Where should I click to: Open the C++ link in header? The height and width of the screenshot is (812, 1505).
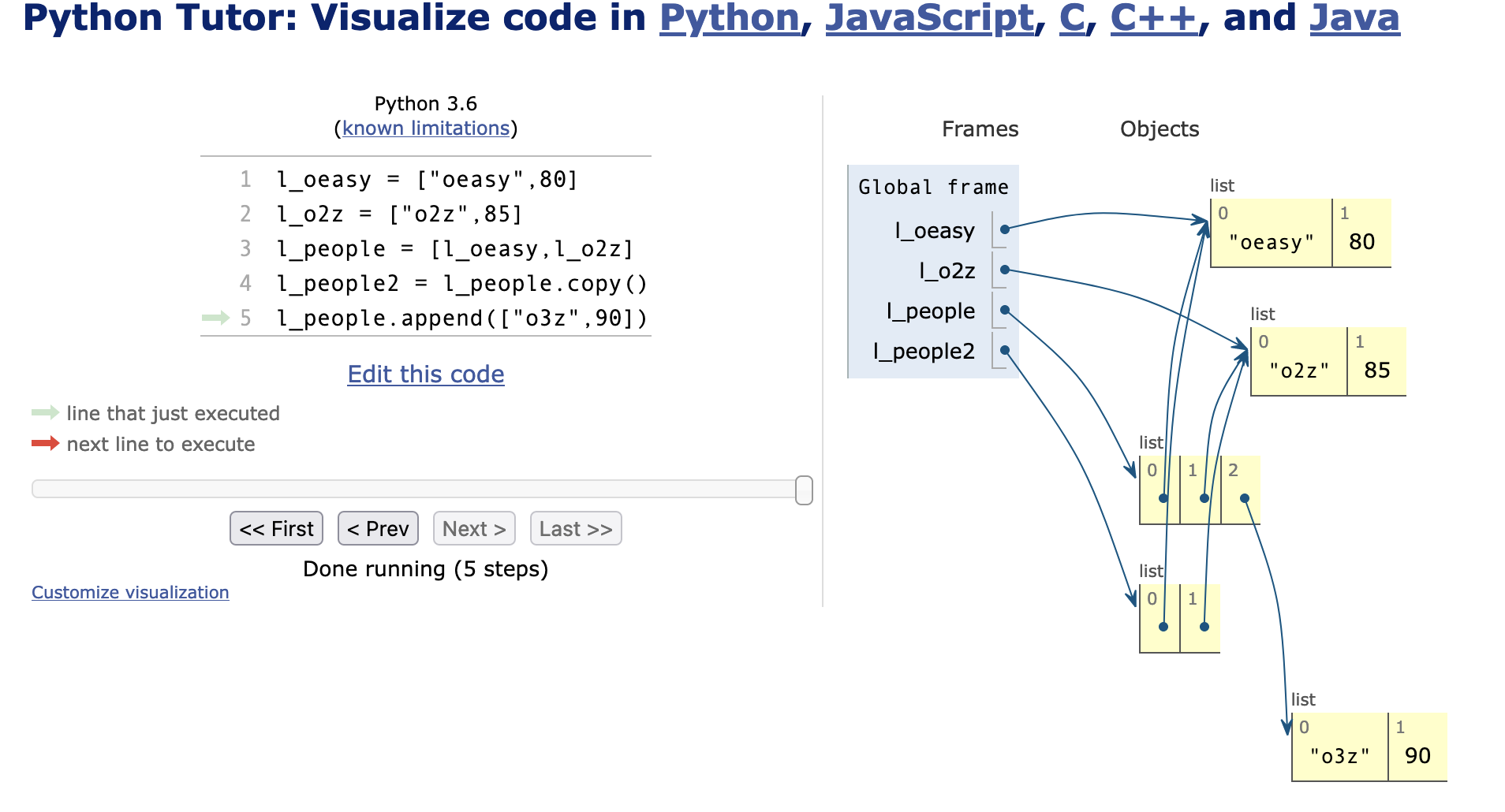coord(1154,19)
